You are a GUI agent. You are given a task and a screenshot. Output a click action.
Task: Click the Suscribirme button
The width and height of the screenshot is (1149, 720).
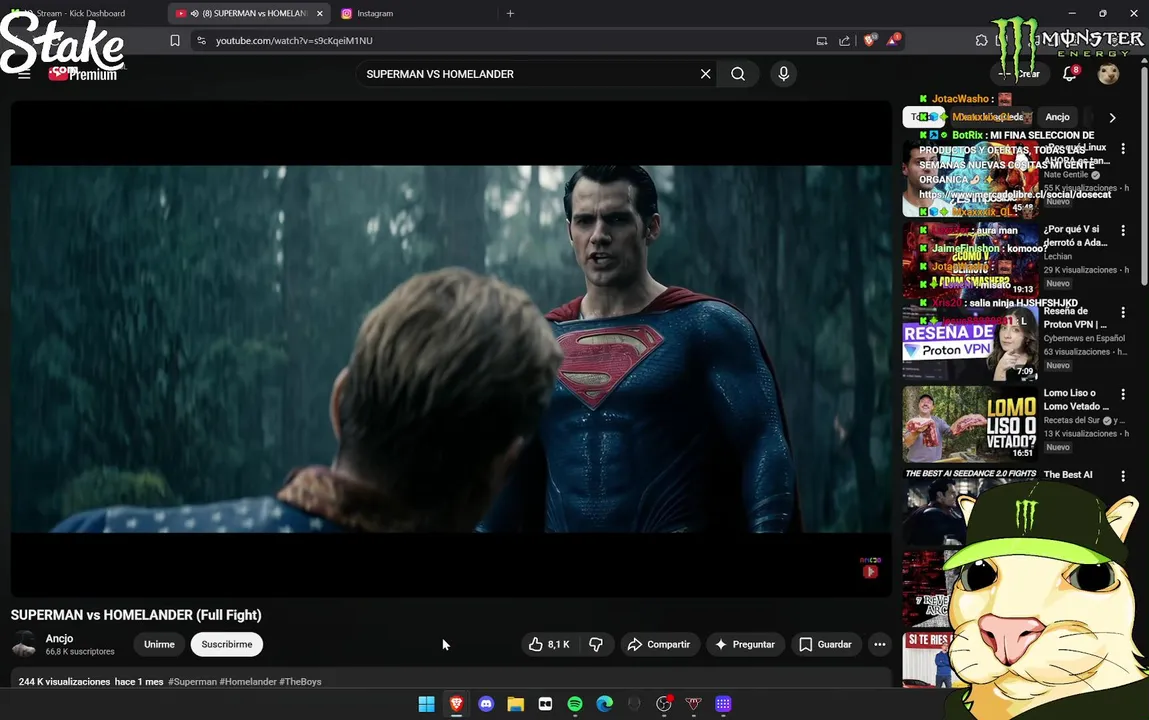(226, 645)
